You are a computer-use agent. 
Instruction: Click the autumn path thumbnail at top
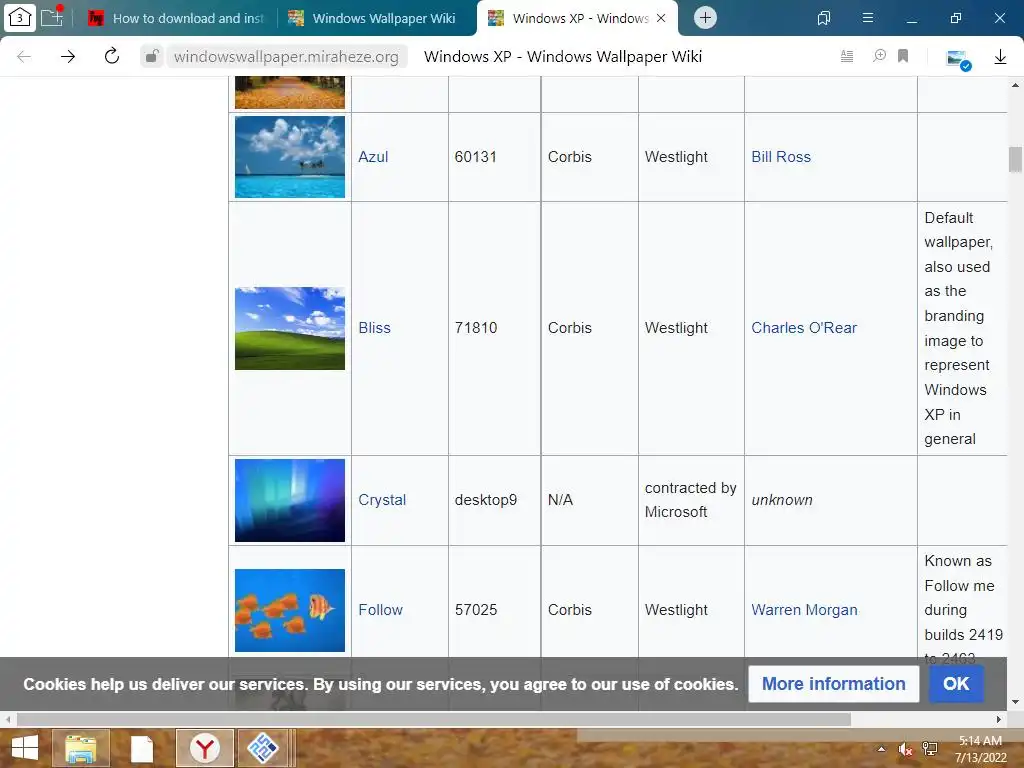pyautogui.click(x=290, y=92)
